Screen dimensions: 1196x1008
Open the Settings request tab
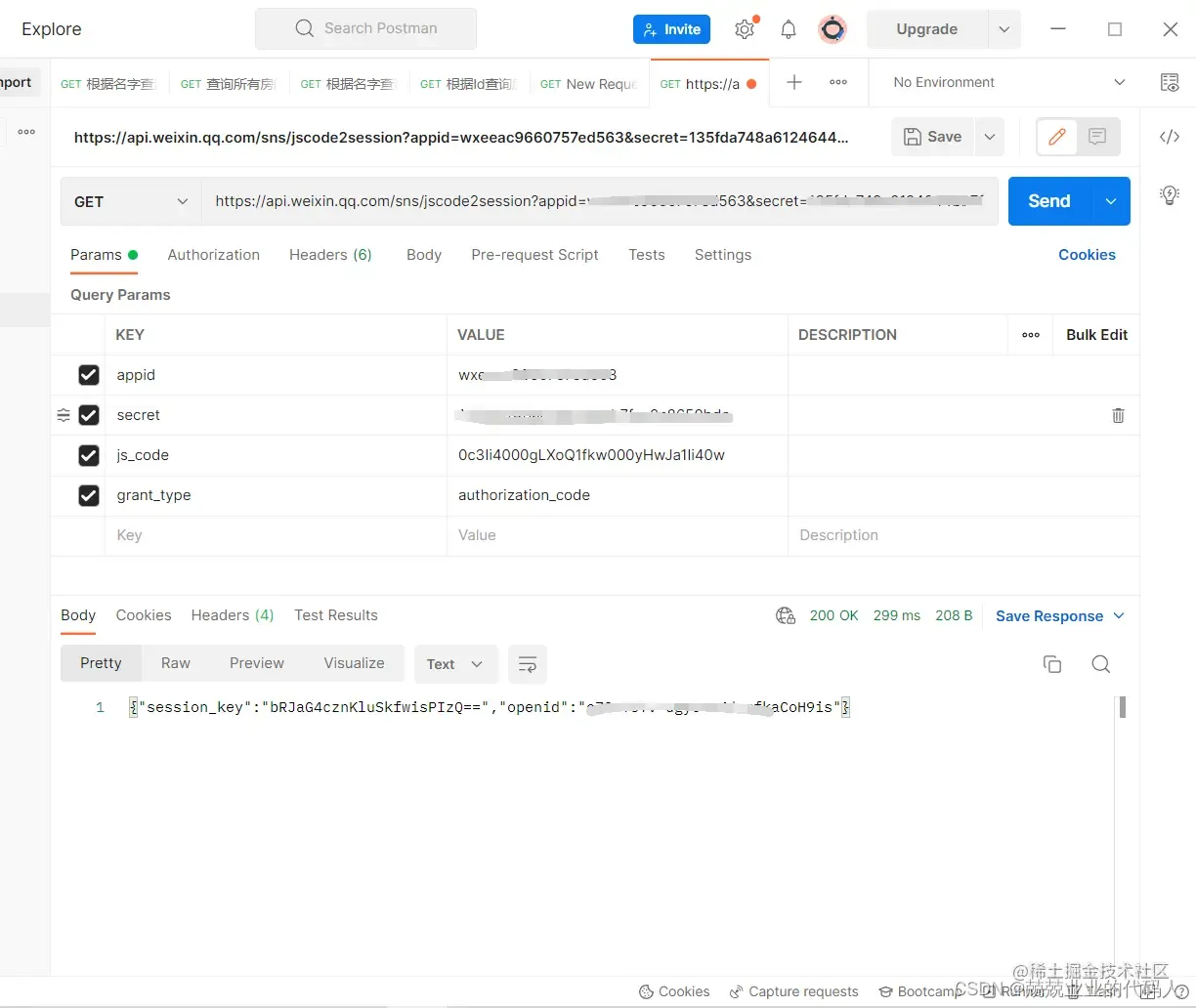click(x=723, y=255)
